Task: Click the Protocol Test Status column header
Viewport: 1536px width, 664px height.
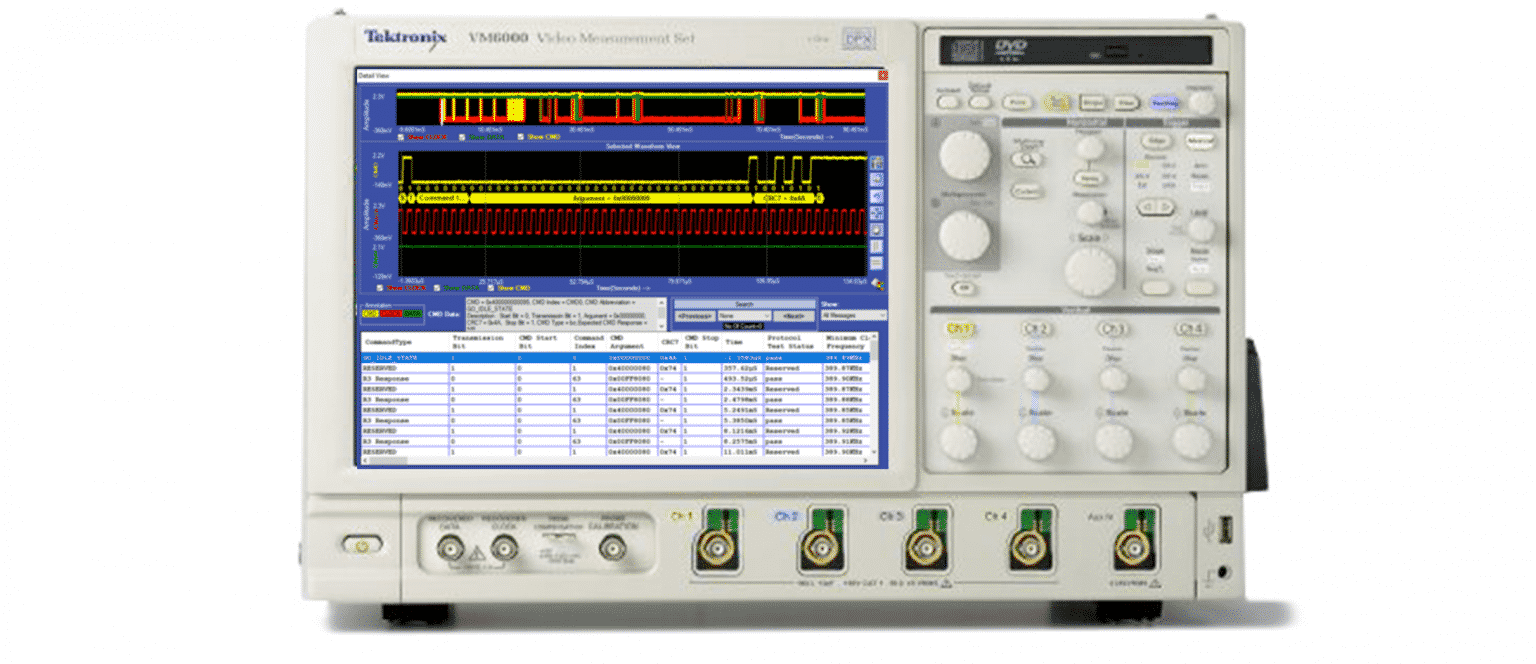Action: [x=793, y=342]
